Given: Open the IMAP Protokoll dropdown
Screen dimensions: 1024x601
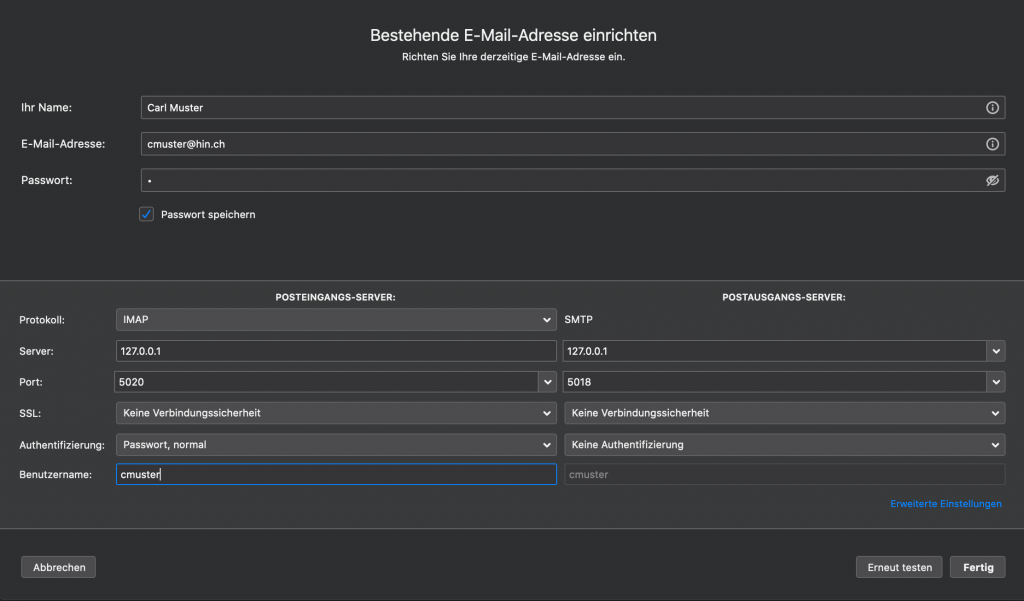Looking at the screenshot, I should (x=336, y=319).
